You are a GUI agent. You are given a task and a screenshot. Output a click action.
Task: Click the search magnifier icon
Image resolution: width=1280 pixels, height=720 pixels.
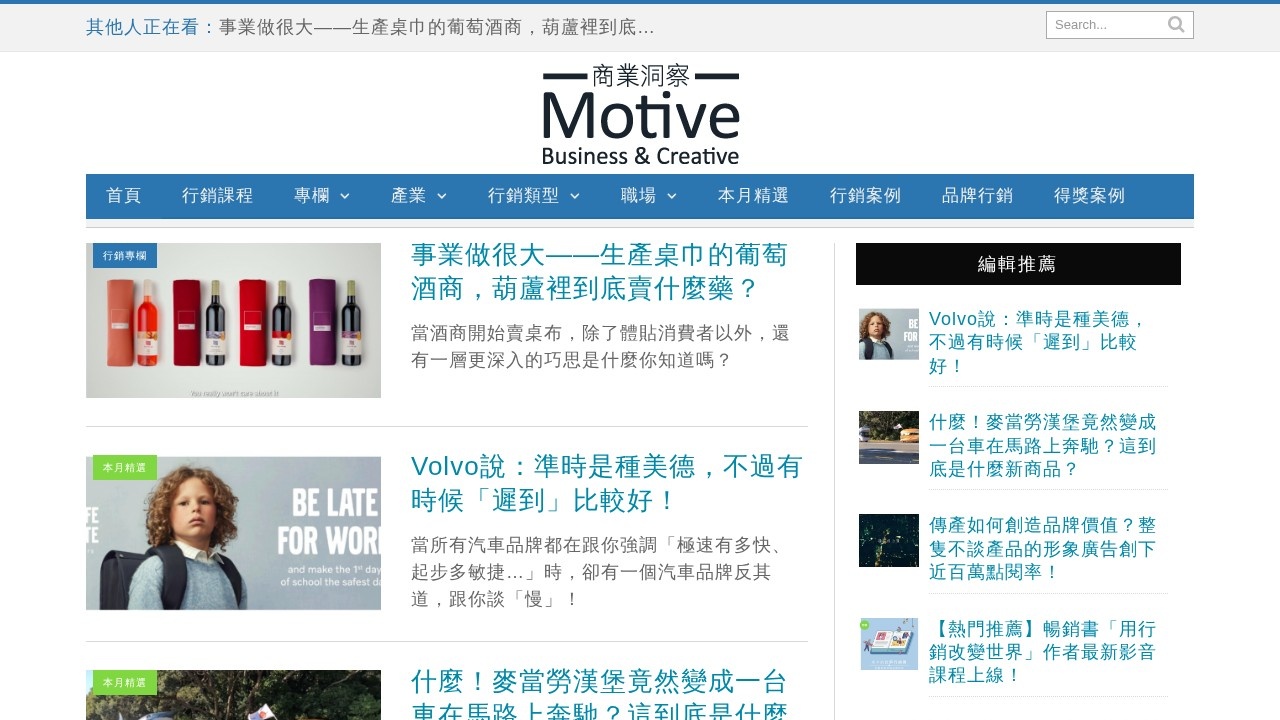[x=1175, y=24]
